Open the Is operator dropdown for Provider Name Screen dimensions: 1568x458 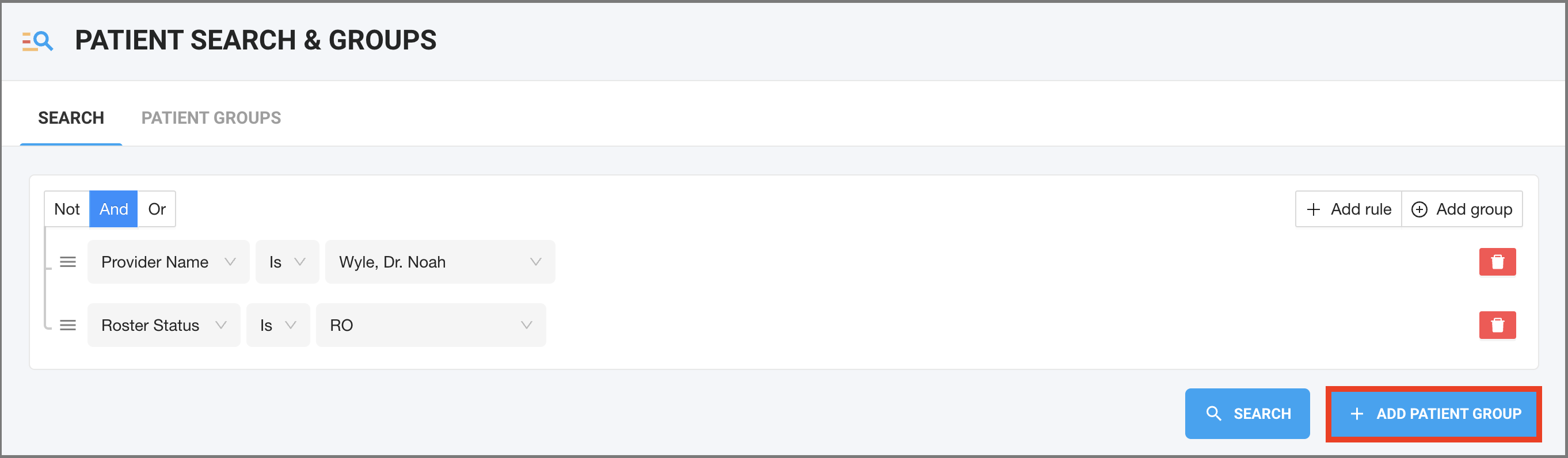coord(287,262)
